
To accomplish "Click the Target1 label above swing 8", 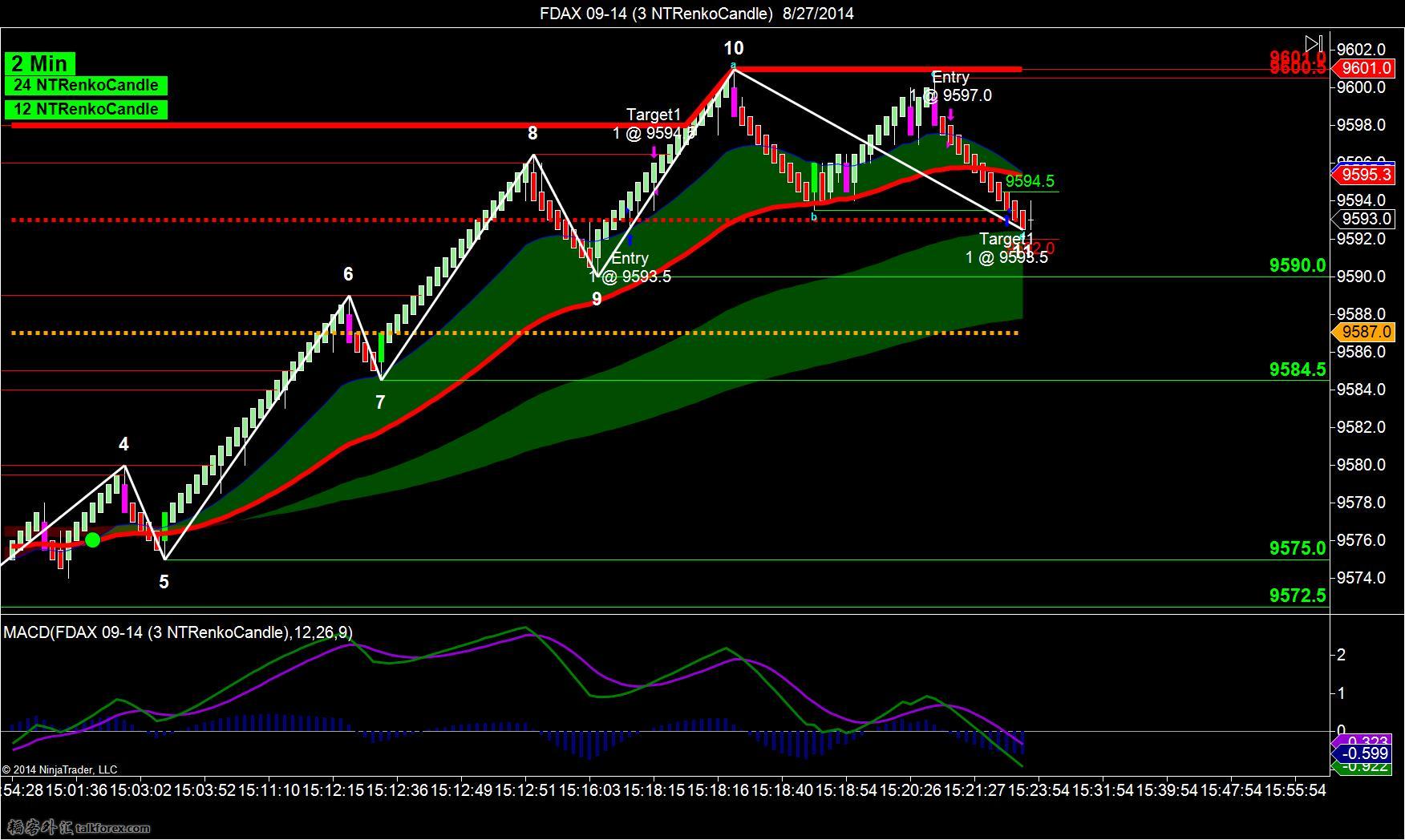I will point(654,124).
